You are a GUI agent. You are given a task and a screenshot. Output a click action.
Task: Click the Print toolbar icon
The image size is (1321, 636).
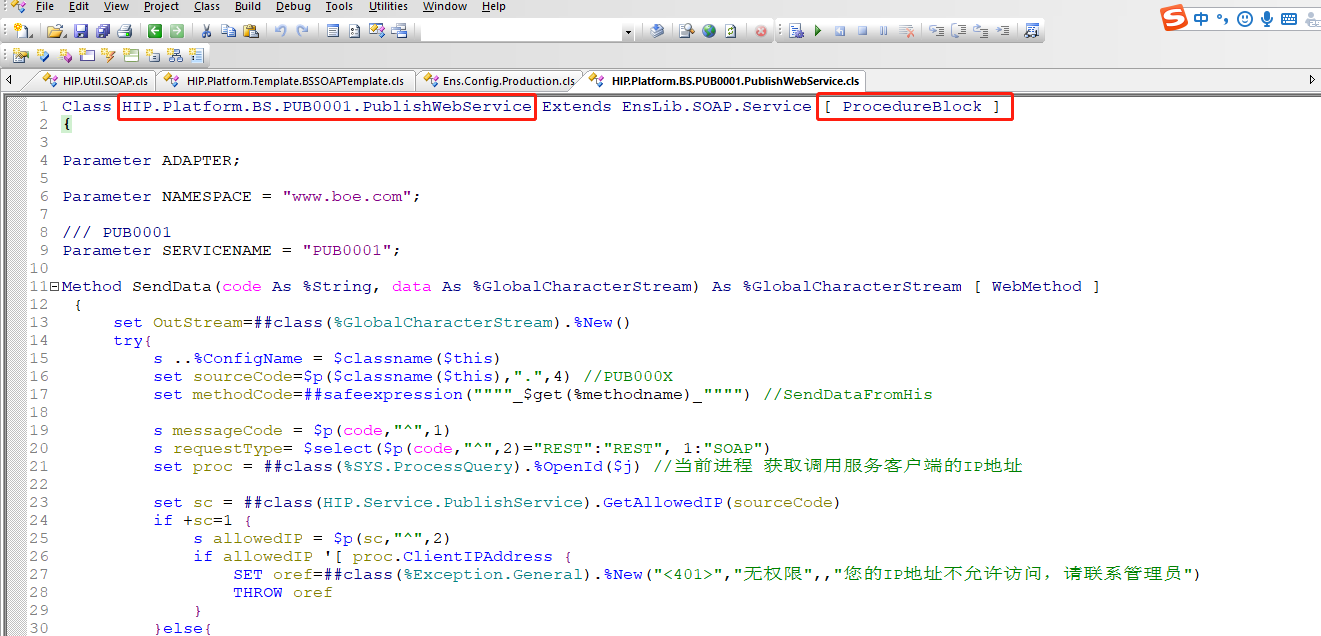tap(123, 31)
